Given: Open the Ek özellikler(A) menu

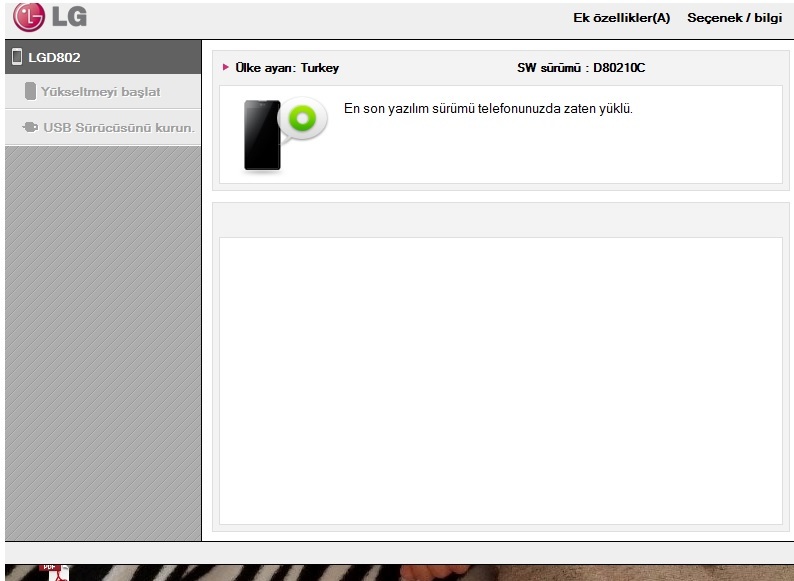Looking at the screenshot, I should pos(621,18).
